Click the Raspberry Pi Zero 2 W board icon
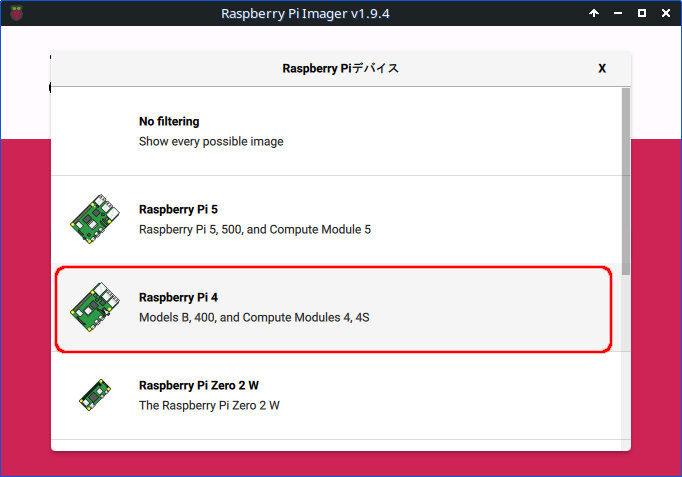682x477 pixels. [95, 395]
